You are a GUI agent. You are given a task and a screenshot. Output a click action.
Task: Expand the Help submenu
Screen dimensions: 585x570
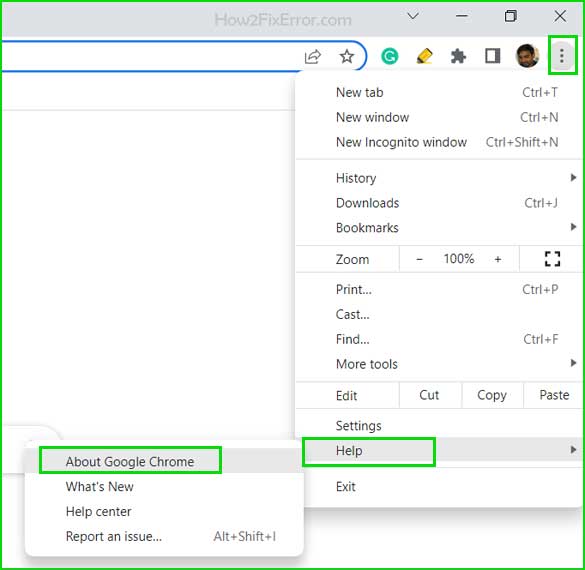[x=439, y=450]
